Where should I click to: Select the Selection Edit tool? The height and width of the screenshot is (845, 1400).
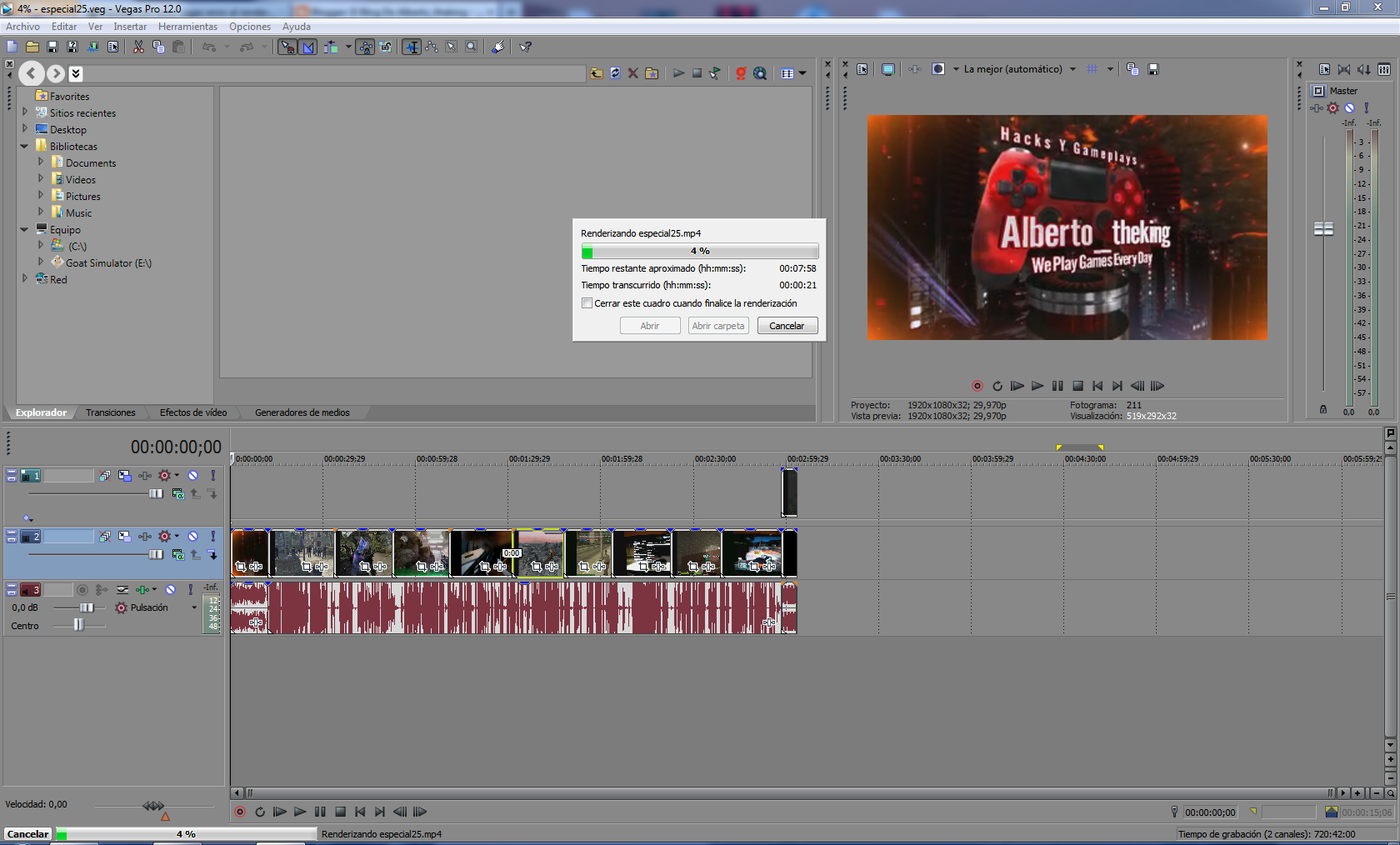452,47
